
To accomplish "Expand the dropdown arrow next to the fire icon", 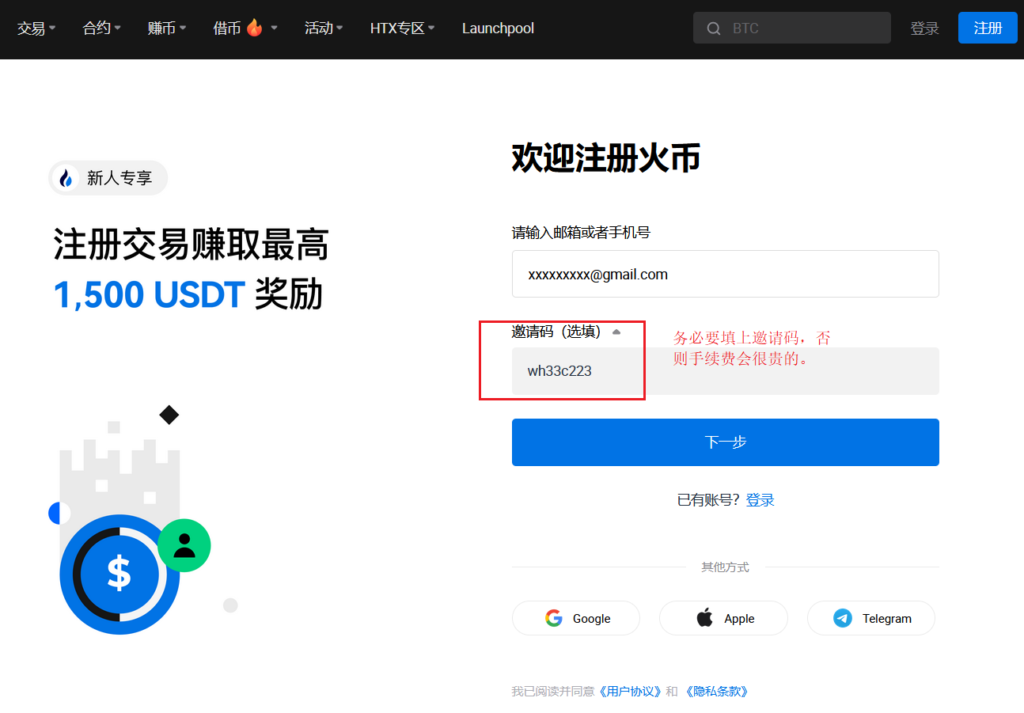I will 274,28.
